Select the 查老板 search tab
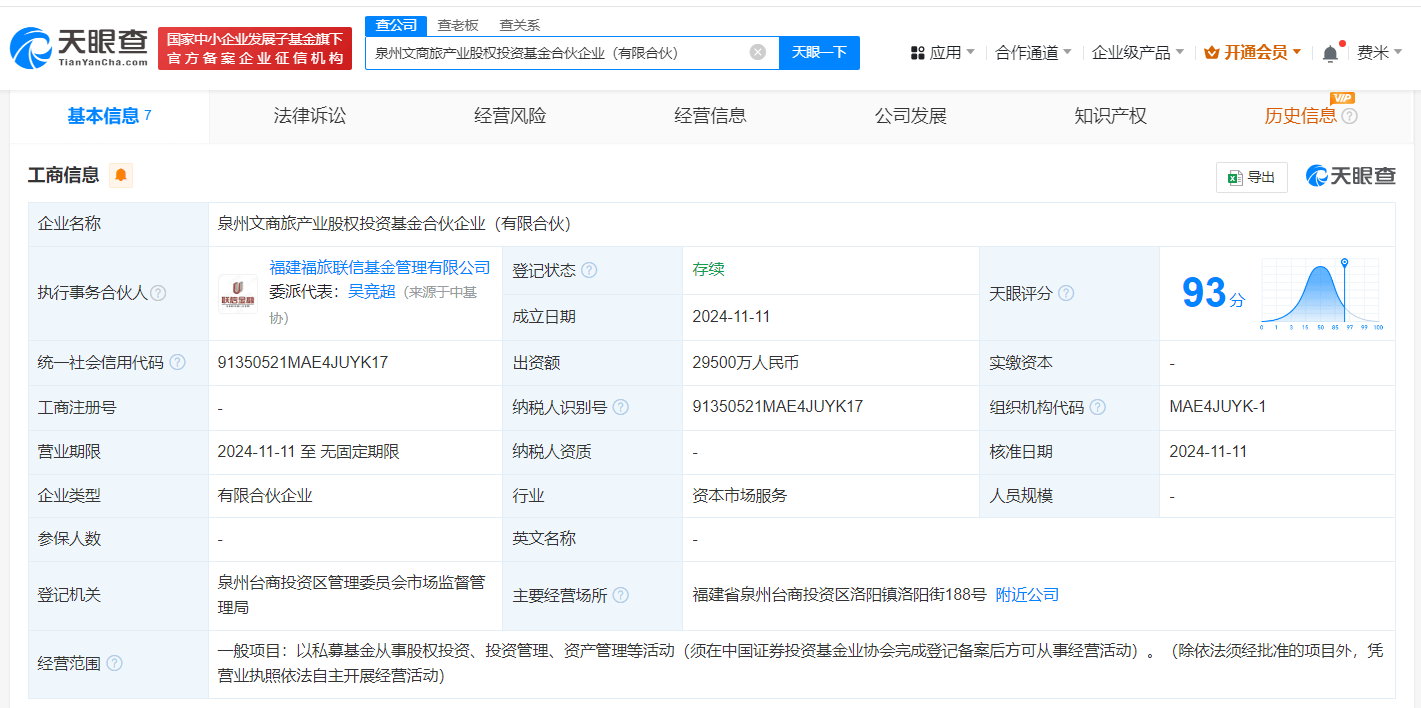Image resolution: width=1421 pixels, height=708 pixels. pyautogui.click(x=460, y=25)
